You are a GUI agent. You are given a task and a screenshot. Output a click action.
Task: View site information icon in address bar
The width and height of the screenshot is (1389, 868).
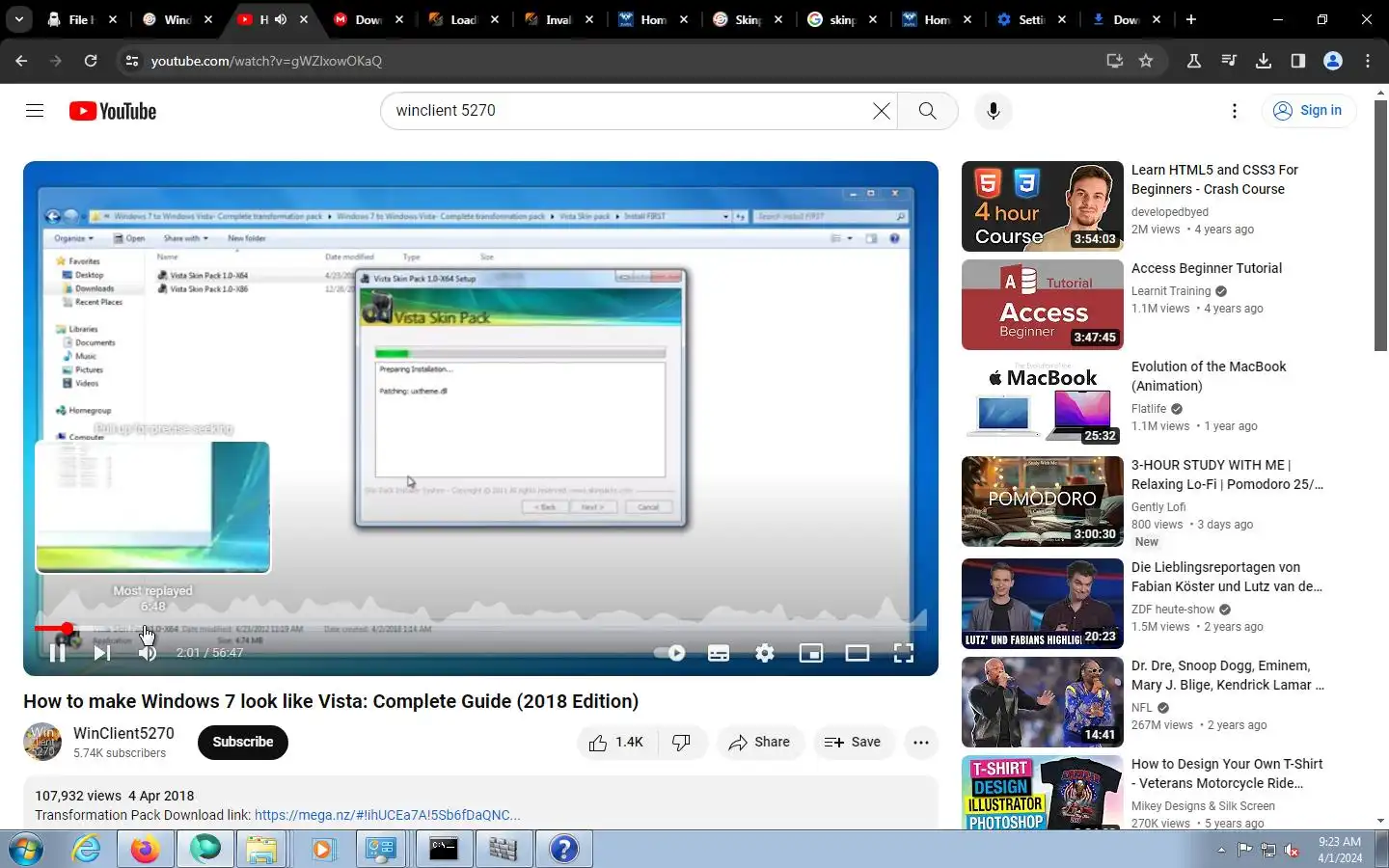pos(133,61)
